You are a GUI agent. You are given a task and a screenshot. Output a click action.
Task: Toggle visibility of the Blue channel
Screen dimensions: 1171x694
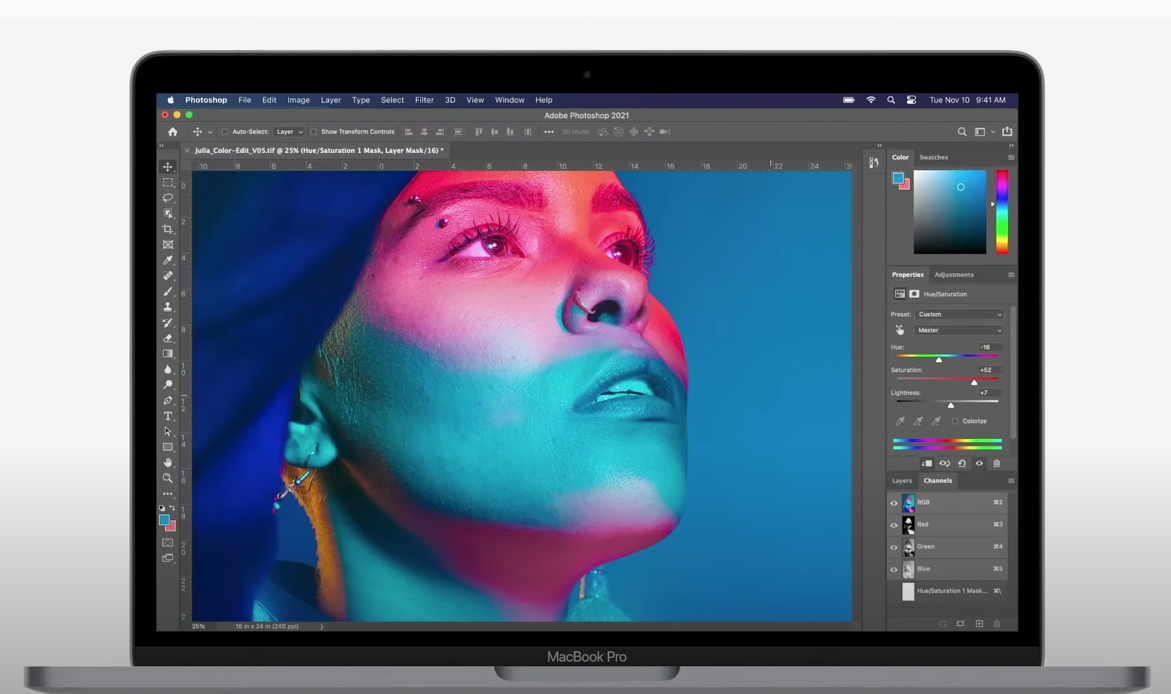pos(894,569)
